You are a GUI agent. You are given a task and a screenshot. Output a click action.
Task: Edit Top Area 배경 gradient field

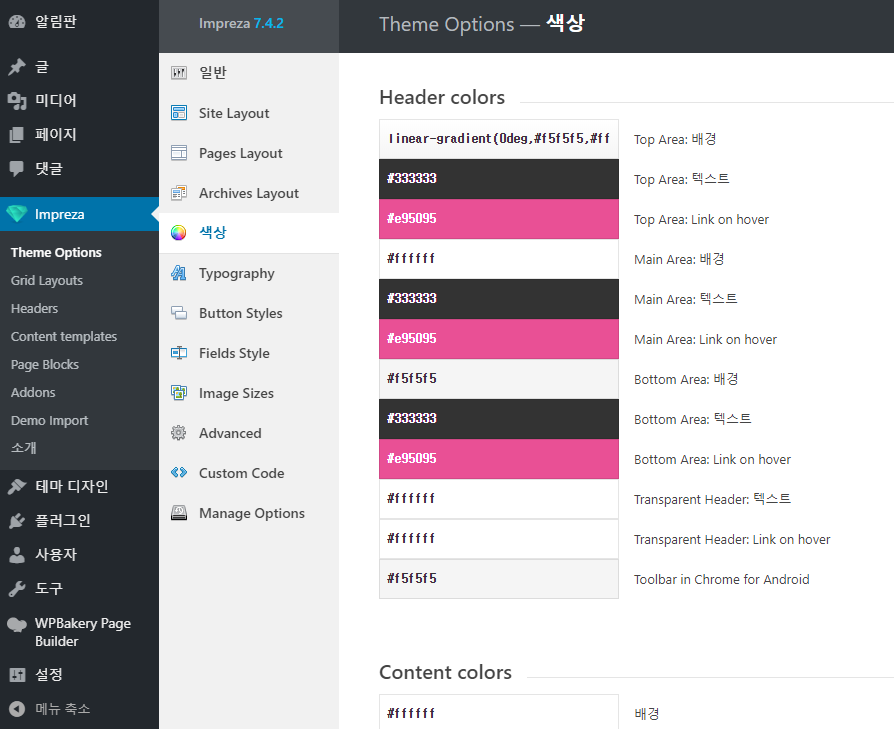[499, 139]
